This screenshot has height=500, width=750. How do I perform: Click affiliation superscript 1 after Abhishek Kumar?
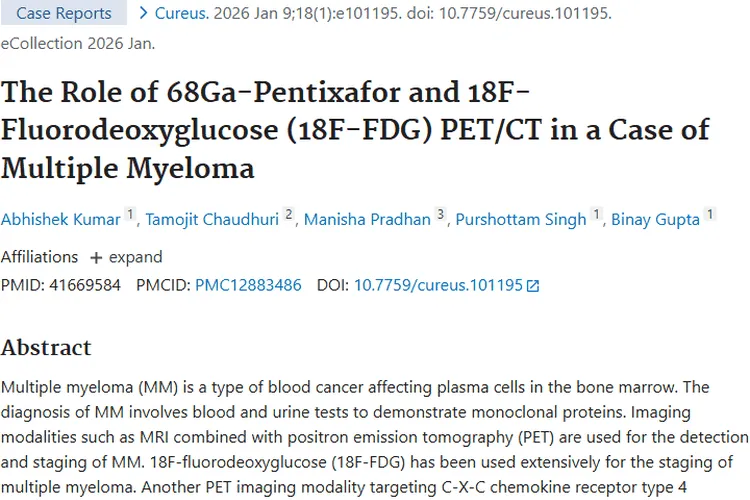[x=130, y=215]
